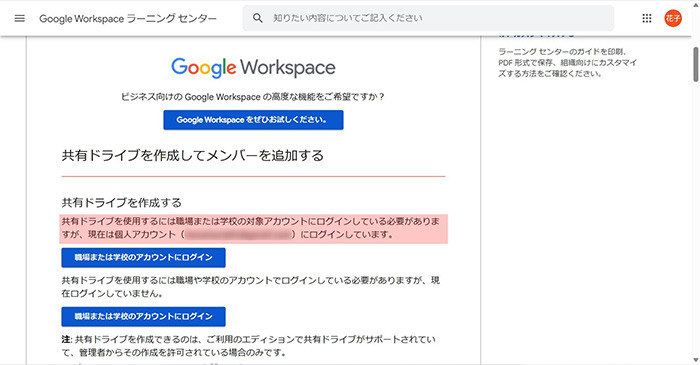Viewport: 700px width, 365px height.
Task: Open the hamburger main menu
Action: click(20, 18)
